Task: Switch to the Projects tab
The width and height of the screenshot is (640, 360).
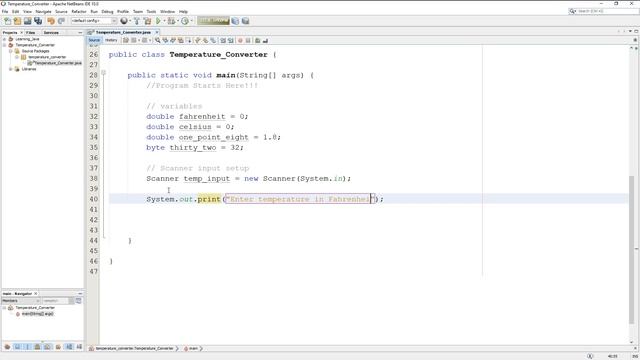Action: (10, 32)
